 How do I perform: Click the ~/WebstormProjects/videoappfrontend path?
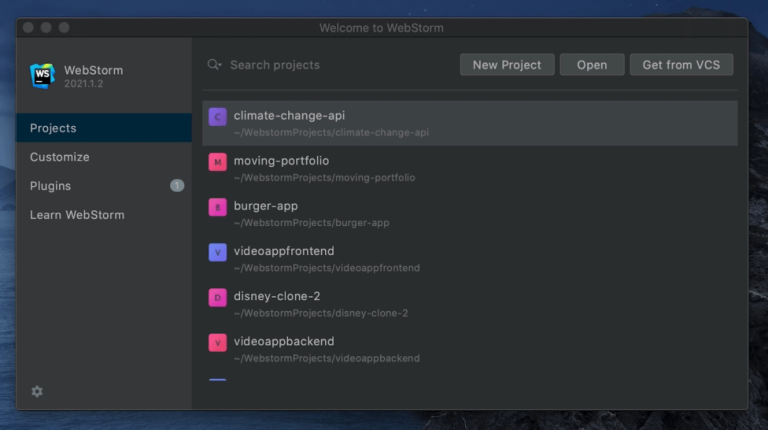pyautogui.click(x=327, y=268)
